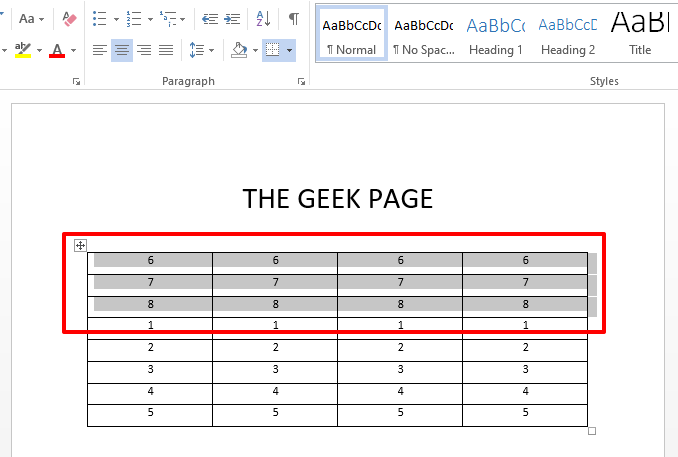Open the Borders dropdown arrow
Viewport: 678px width, 457px height.
(x=289, y=50)
